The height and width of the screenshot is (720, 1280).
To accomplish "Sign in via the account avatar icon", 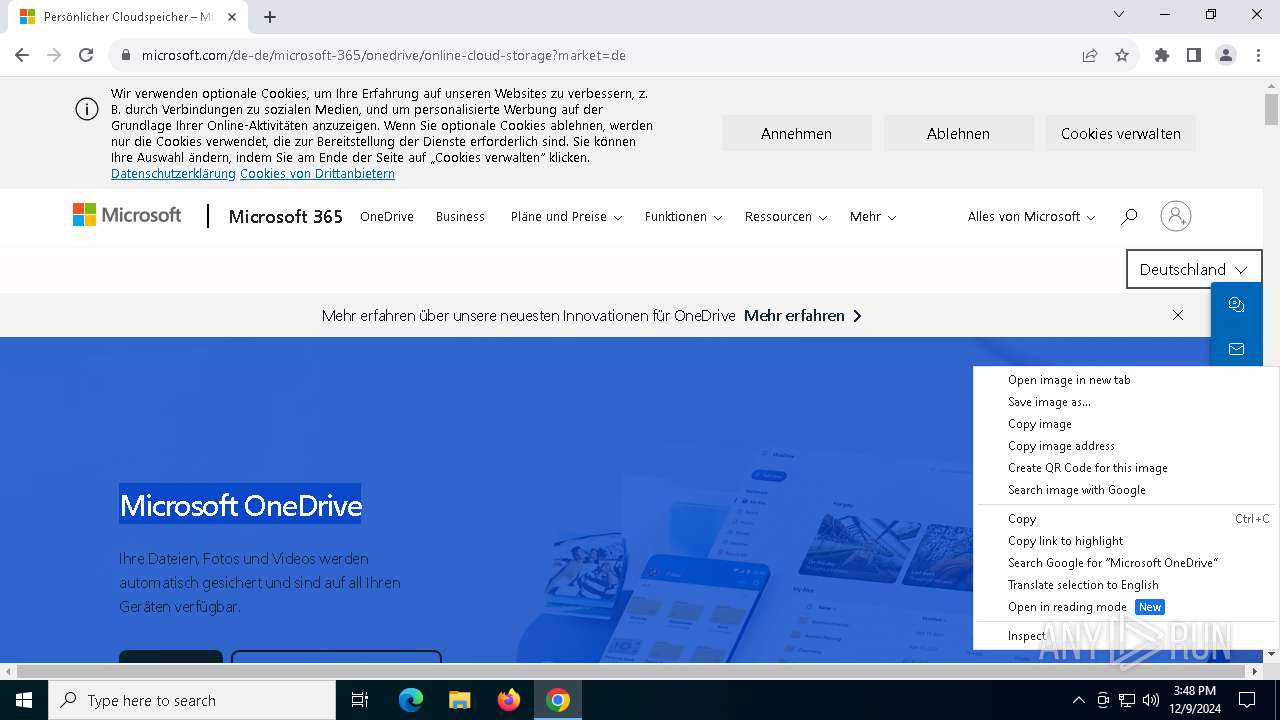I will [x=1176, y=216].
